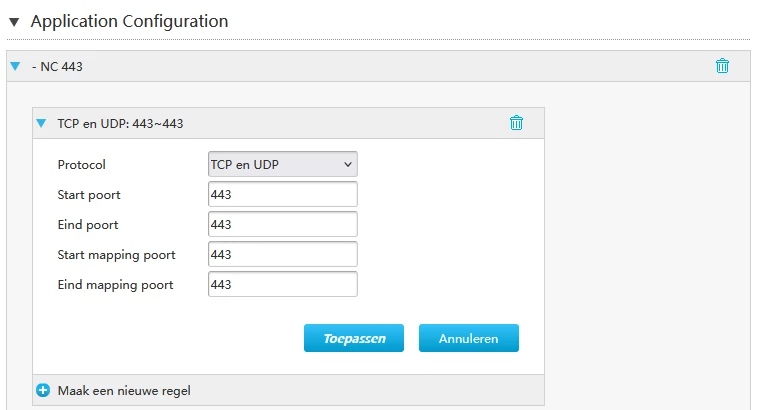Delete the NC 443 application via trash icon
759x410 pixels.
[x=722, y=66]
